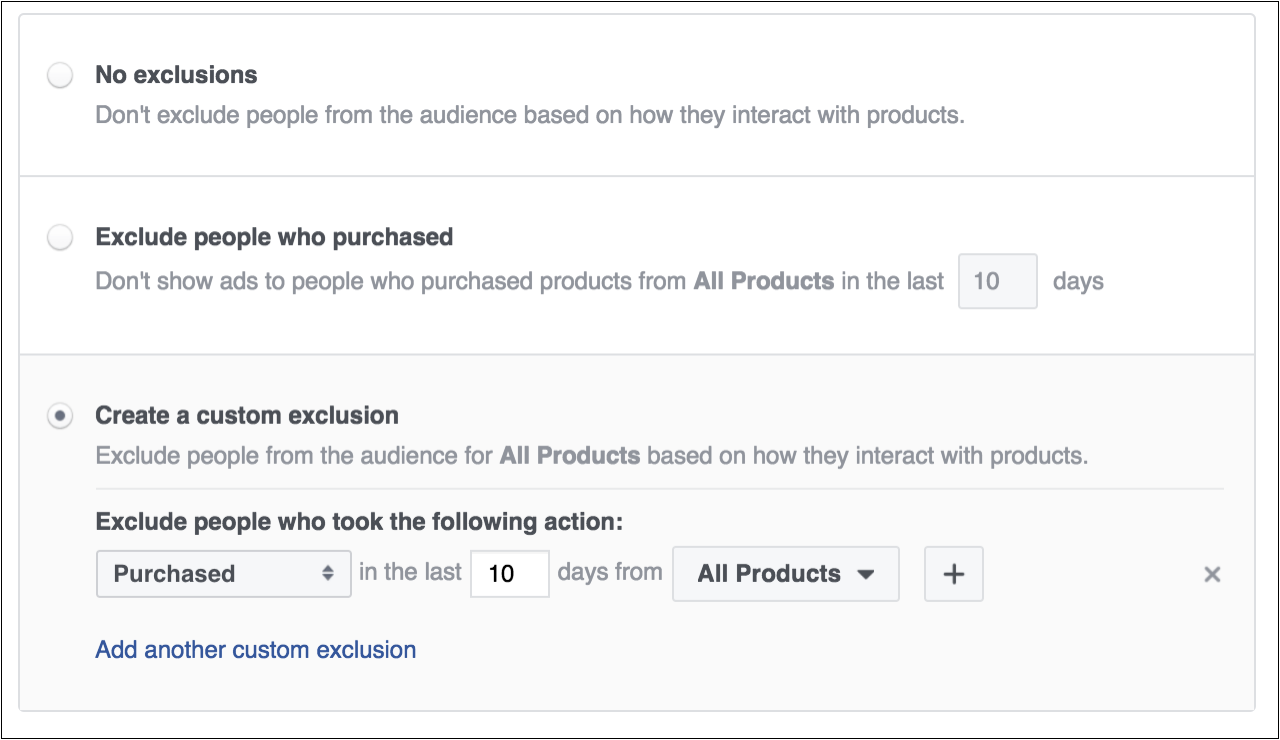Dismiss the exclusion rule with the close icon

(1212, 574)
